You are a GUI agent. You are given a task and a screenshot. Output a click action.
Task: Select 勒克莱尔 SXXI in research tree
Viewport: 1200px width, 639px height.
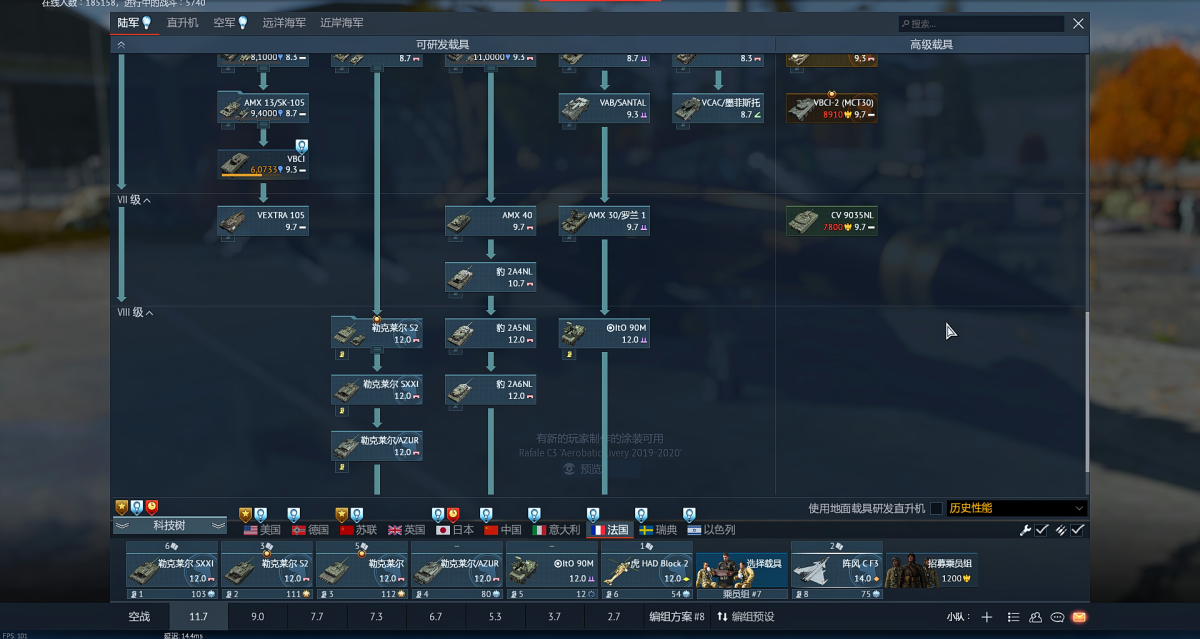377,390
